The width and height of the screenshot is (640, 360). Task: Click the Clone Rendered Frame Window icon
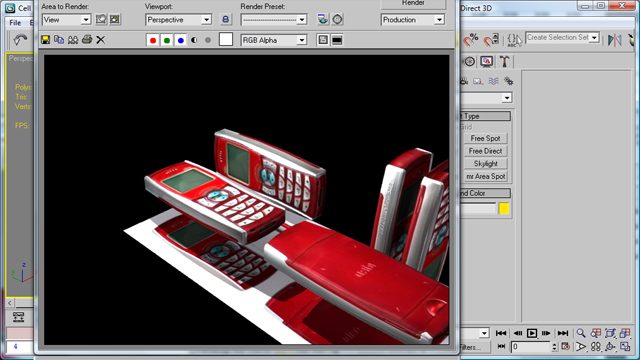pyautogui.click(x=73, y=40)
